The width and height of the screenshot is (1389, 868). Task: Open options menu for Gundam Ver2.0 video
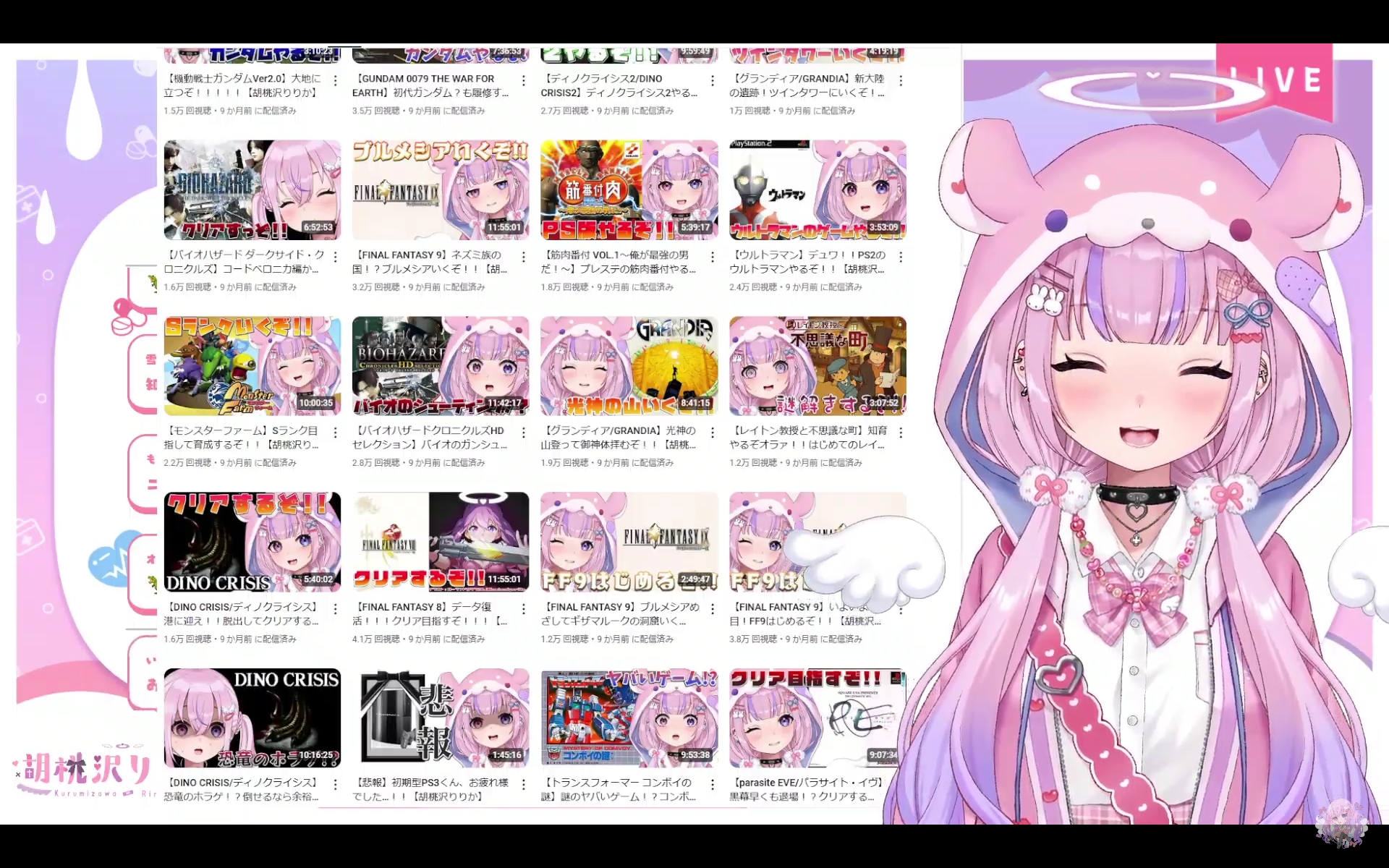coord(335,80)
